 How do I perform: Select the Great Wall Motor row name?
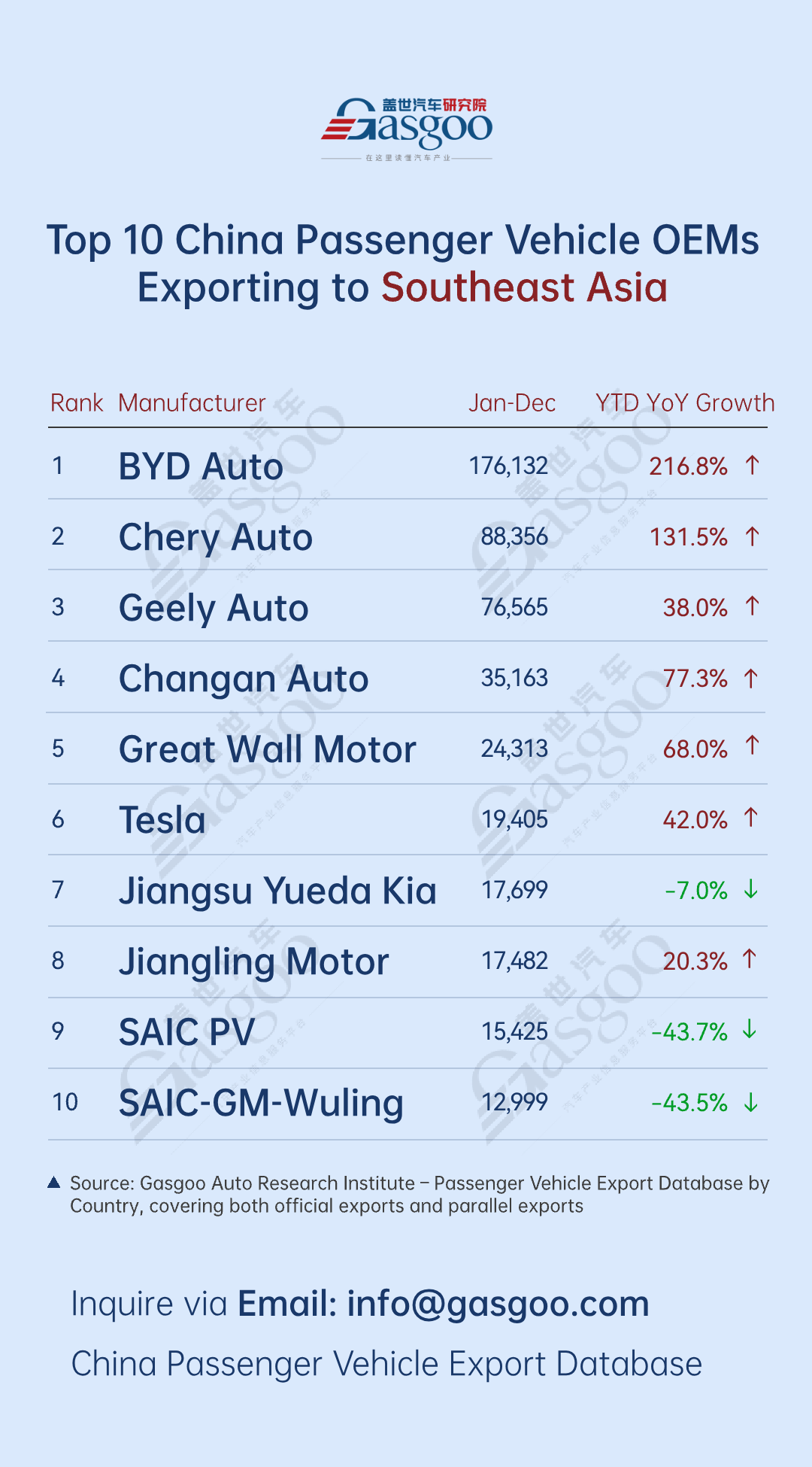tap(268, 749)
